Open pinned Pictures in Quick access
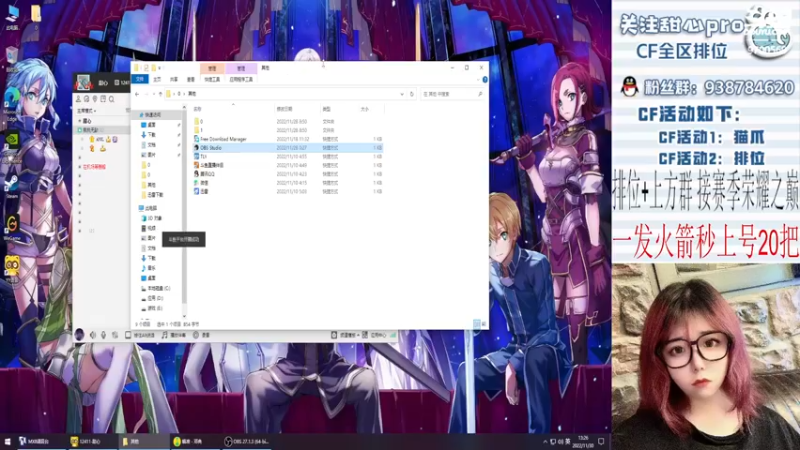The height and width of the screenshot is (450, 800). [148, 155]
